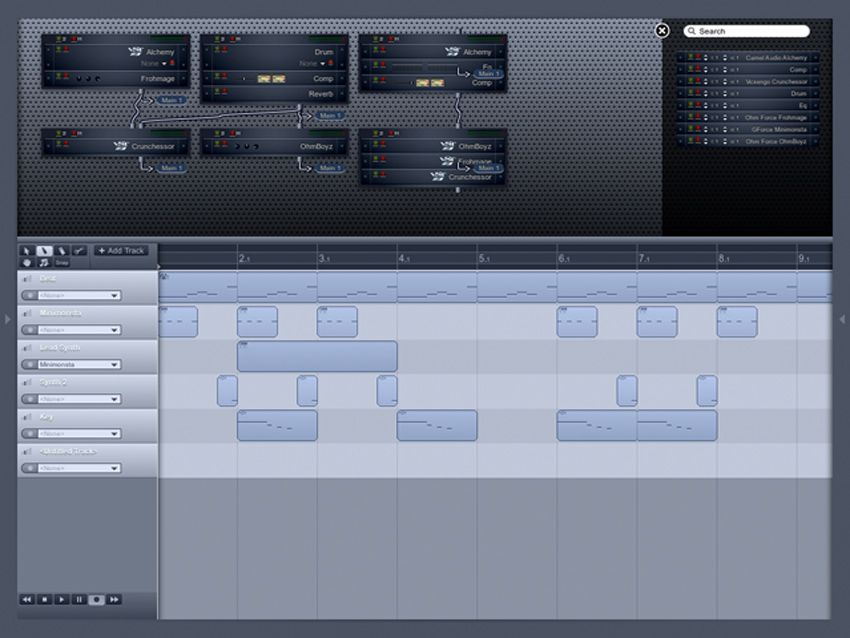Select the pencil tool in the toolbar
Image resolution: width=850 pixels, height=638 pixels.
(44, 250)
